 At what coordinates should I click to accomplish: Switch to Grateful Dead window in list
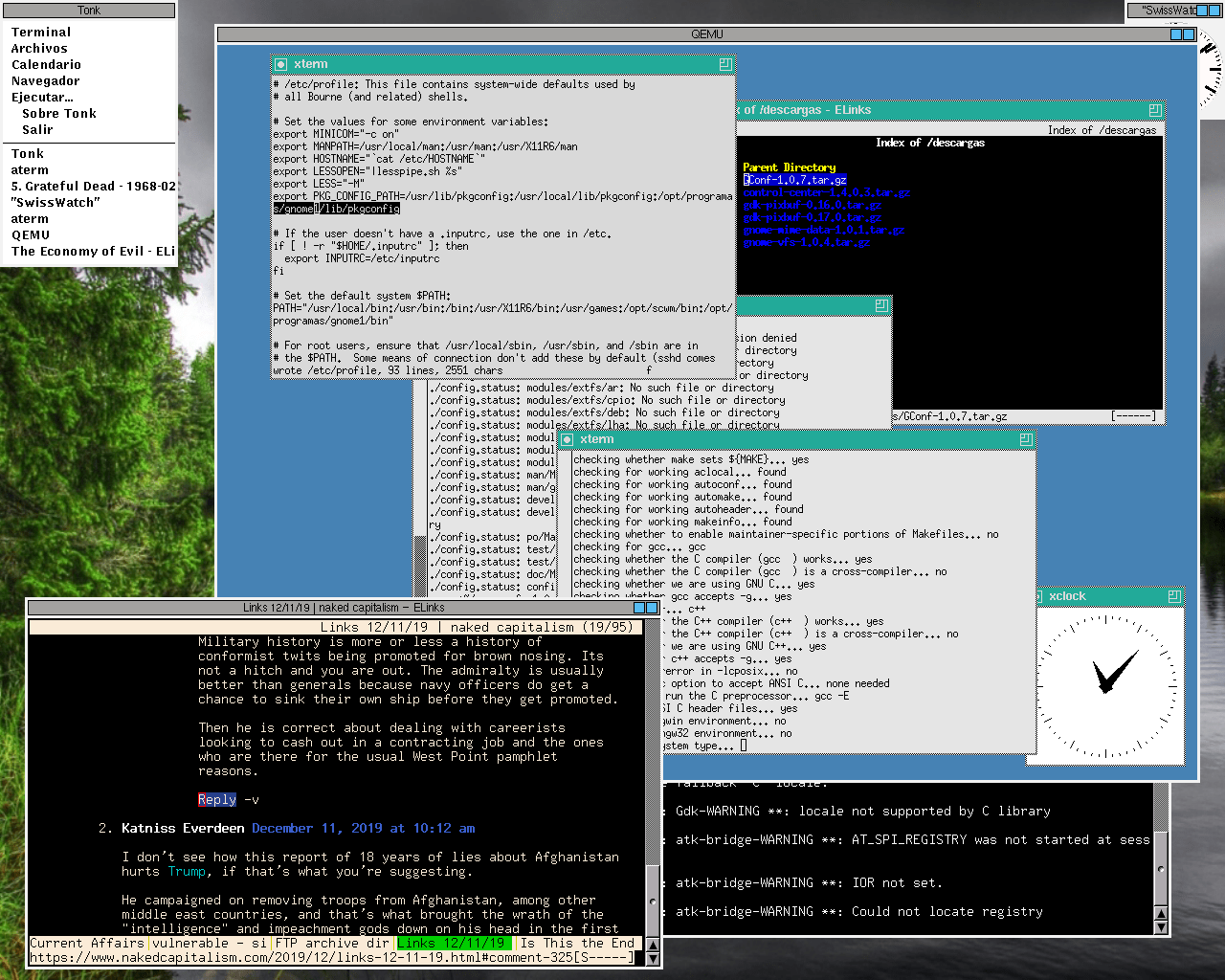[x=93, y=186]
